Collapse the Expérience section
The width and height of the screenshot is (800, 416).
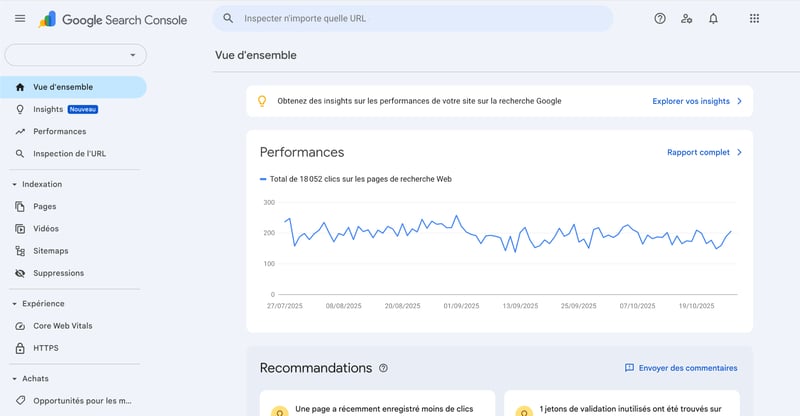pos(15,304)
